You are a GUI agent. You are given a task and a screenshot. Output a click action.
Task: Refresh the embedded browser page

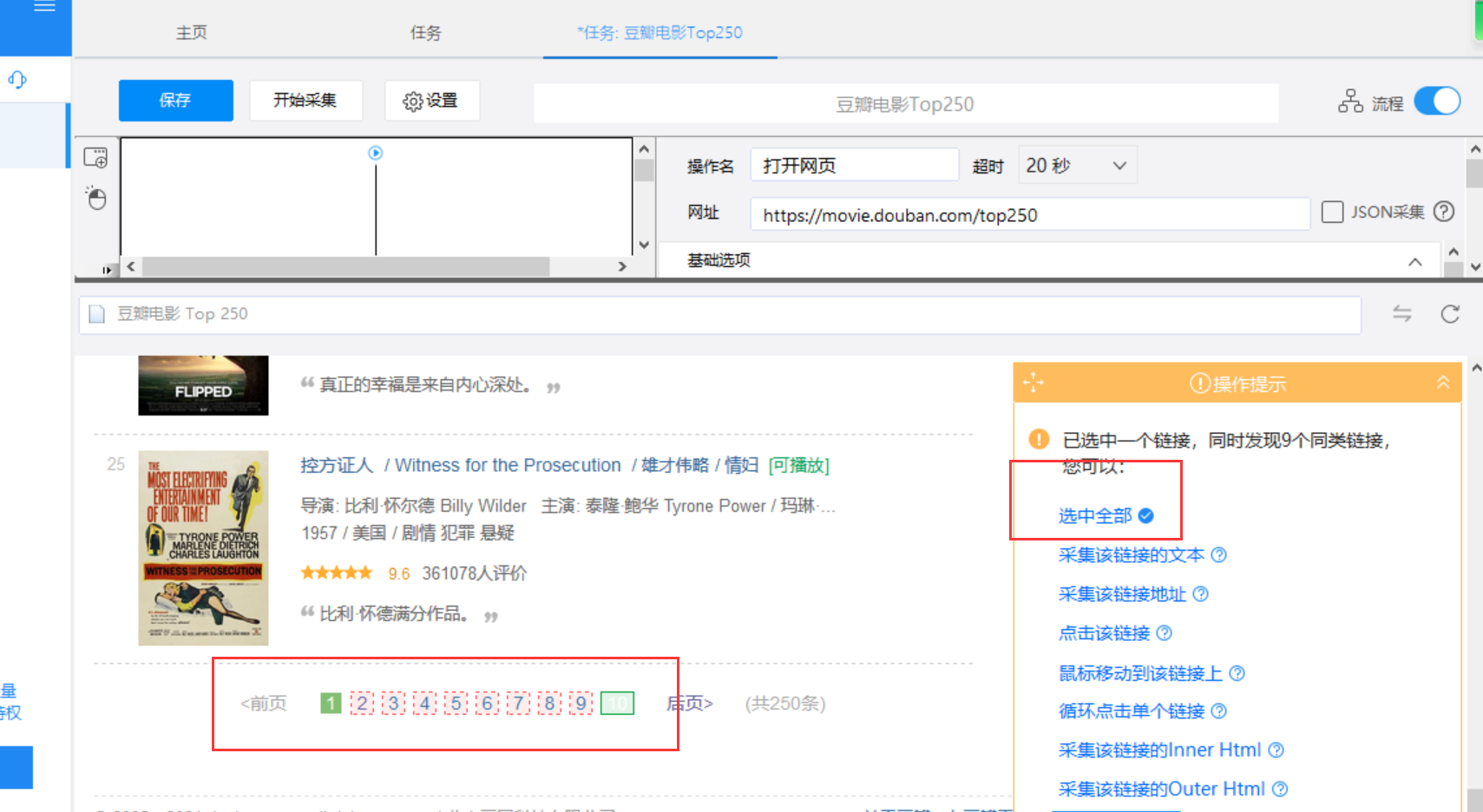[x=1450, y=313]
